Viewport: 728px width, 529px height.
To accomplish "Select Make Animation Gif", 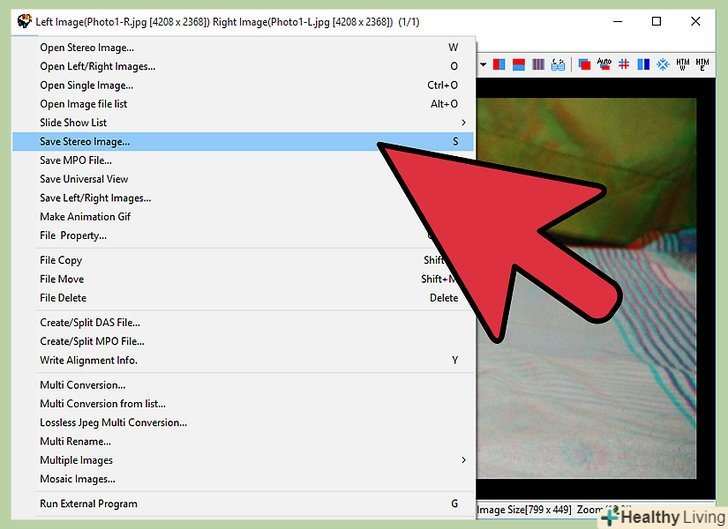I will click(x=243, y=216).
